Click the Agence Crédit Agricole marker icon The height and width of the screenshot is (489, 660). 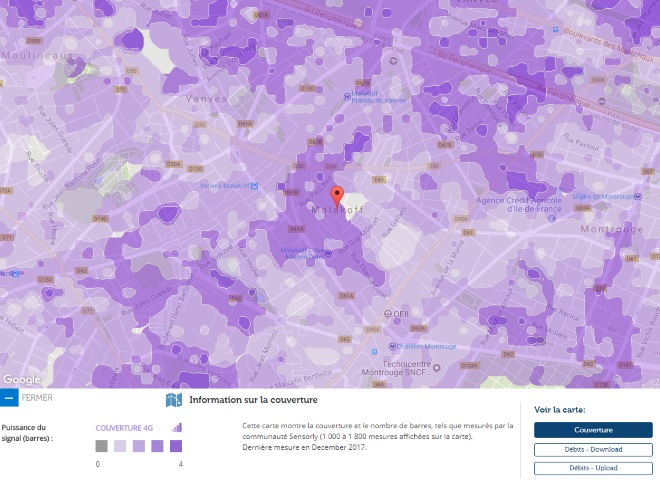[x=552, y=218]
